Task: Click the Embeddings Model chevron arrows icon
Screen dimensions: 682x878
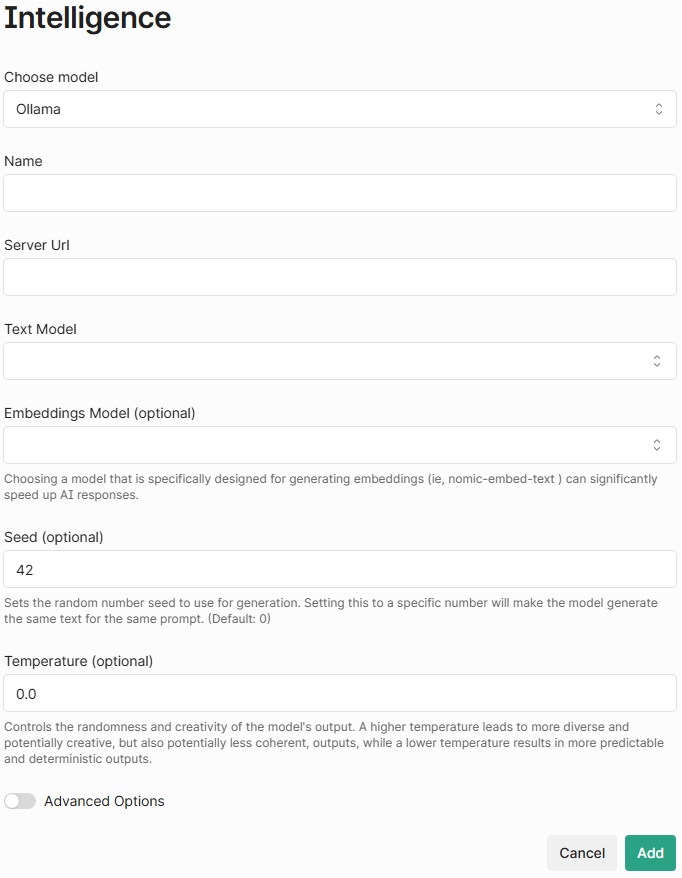Action: (x=658, y=445)
